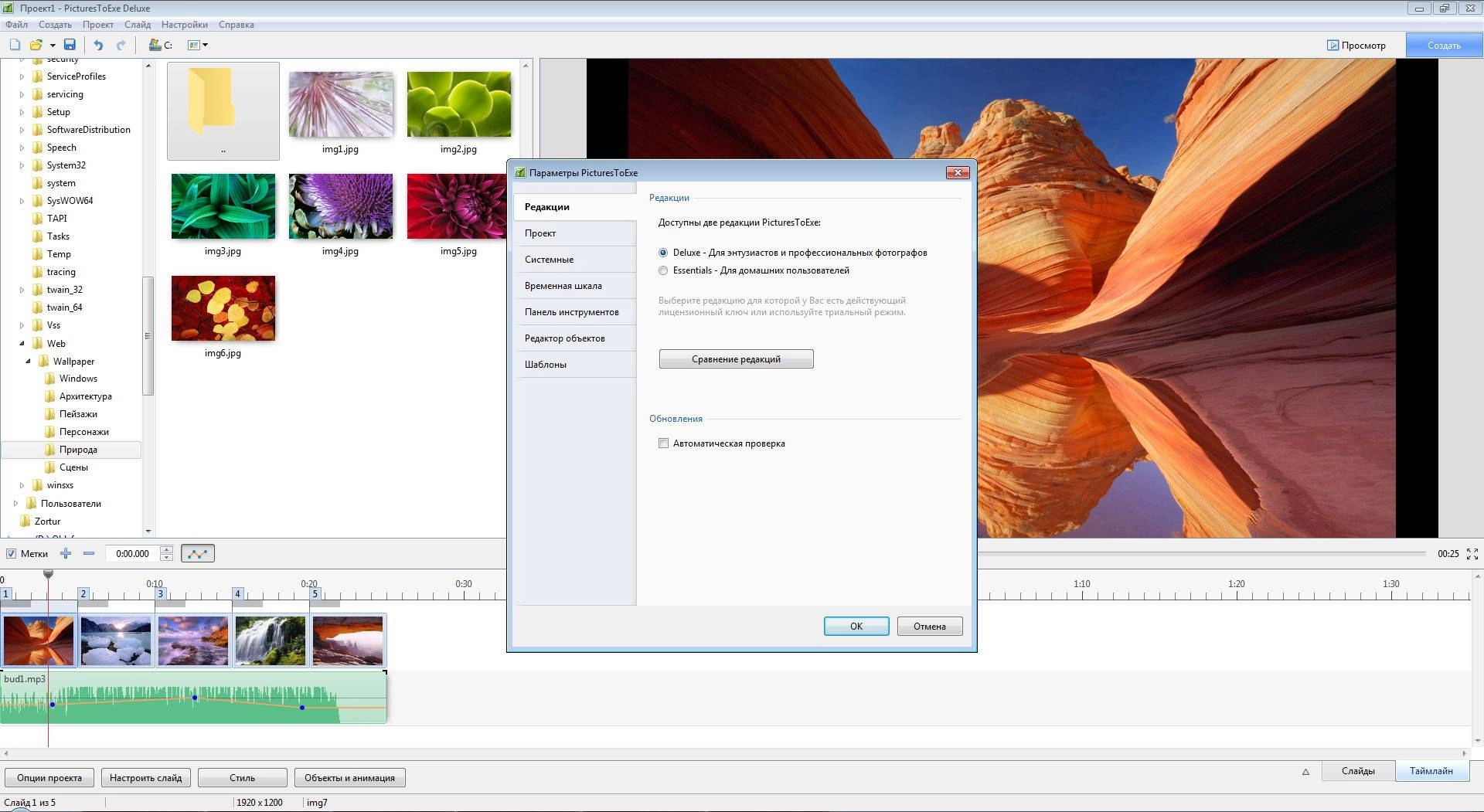Image resolution: width=1484 pixels, height=812 pixels.
Task: Open the Проект menu
Action: (98, 25)
